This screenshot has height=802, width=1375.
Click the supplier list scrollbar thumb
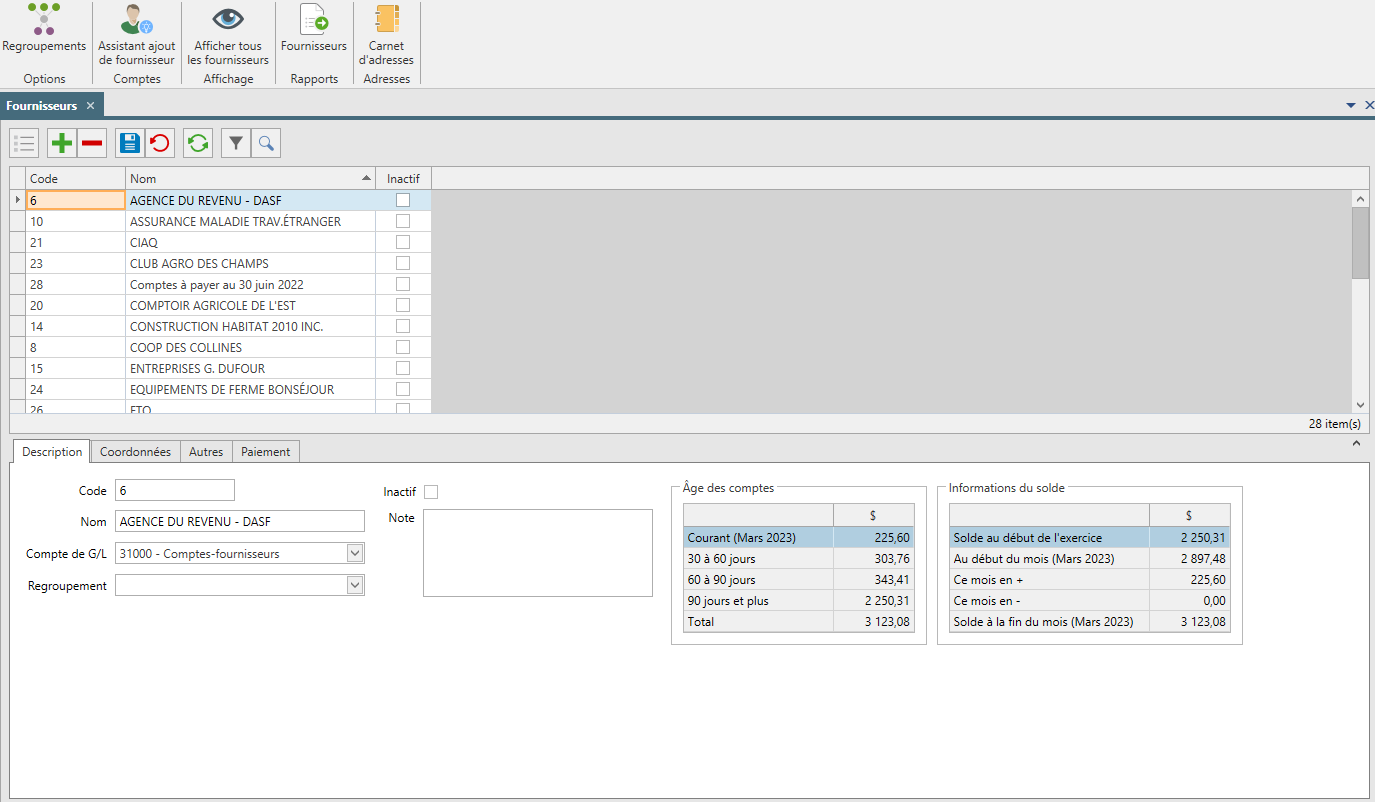[x=1360, y=243]
